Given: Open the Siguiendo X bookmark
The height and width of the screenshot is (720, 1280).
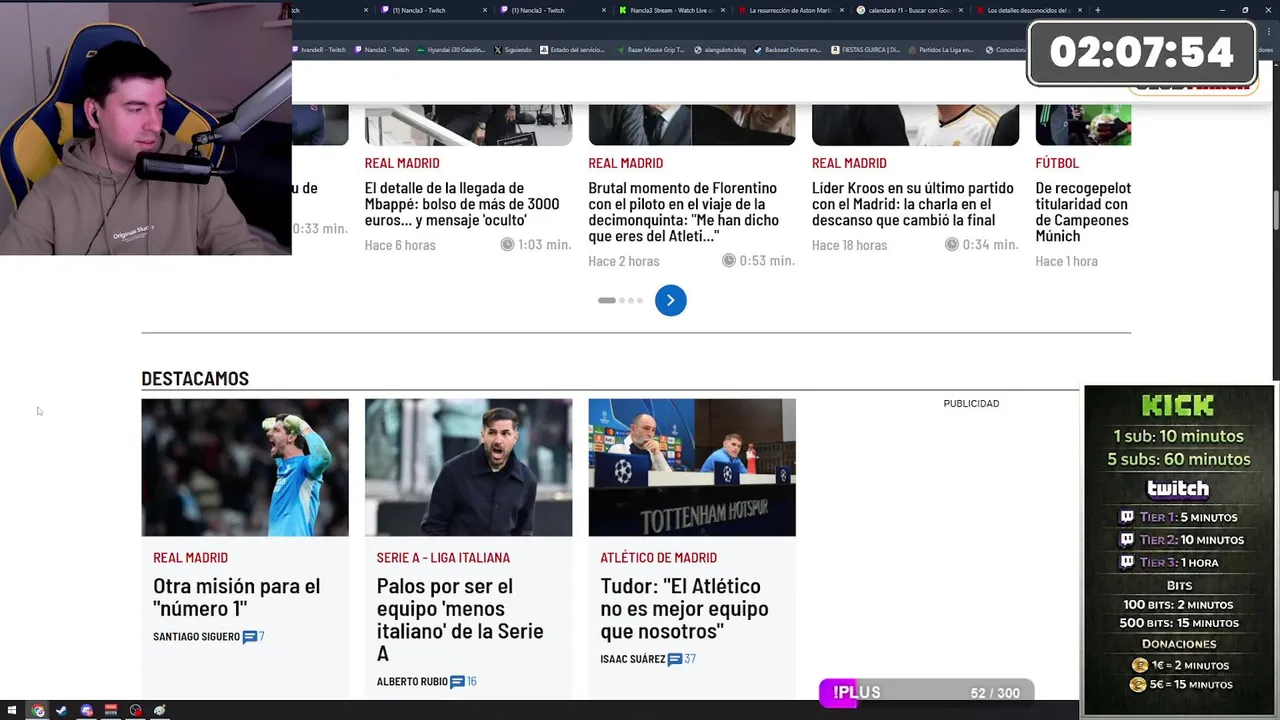Looking at the screenshot, I should (x=513, y=49).
